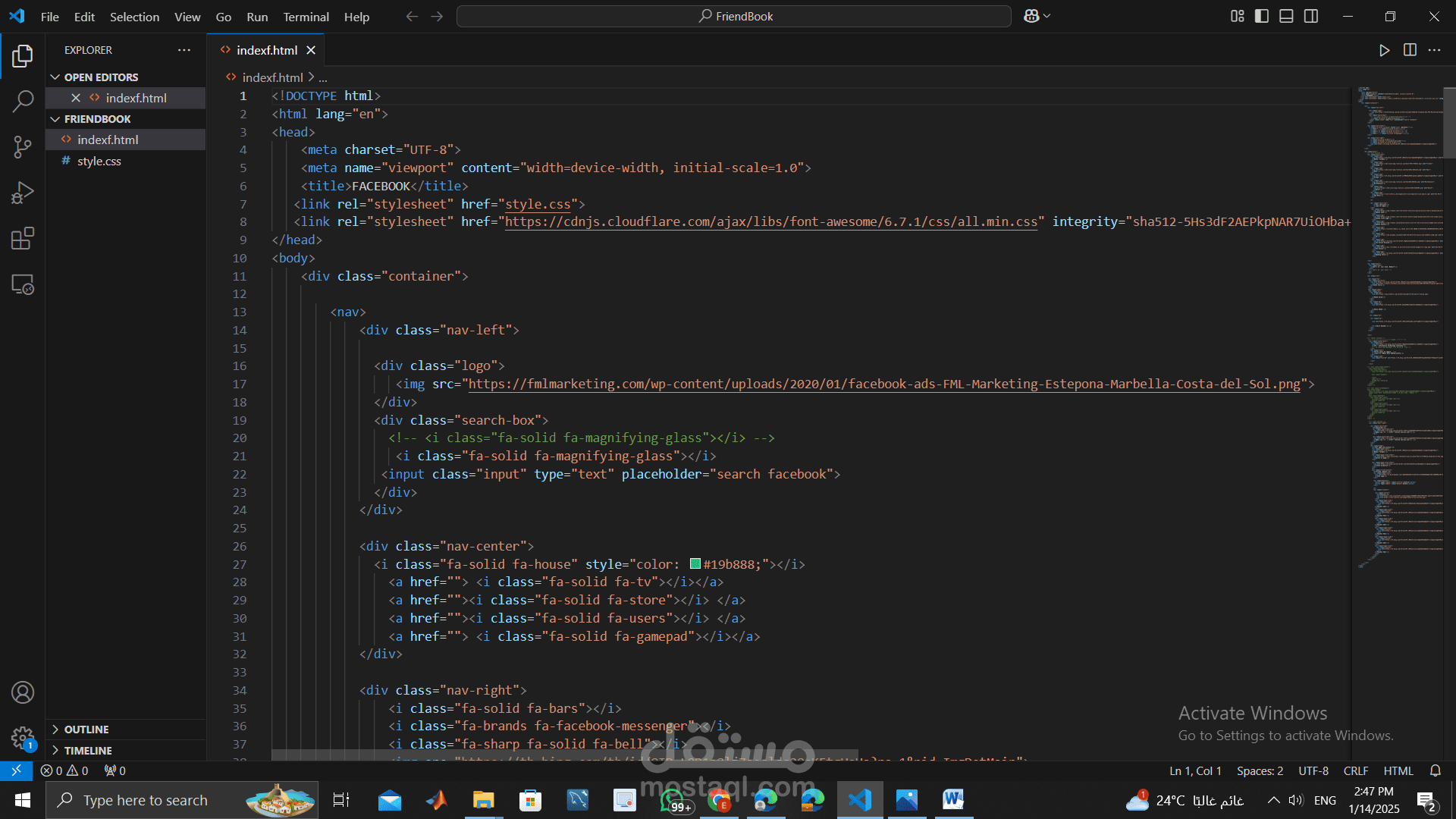This screenshot has height=819, width=1456.
Task: Toggle the secondary side bar
Action: tap(1311, 16)
